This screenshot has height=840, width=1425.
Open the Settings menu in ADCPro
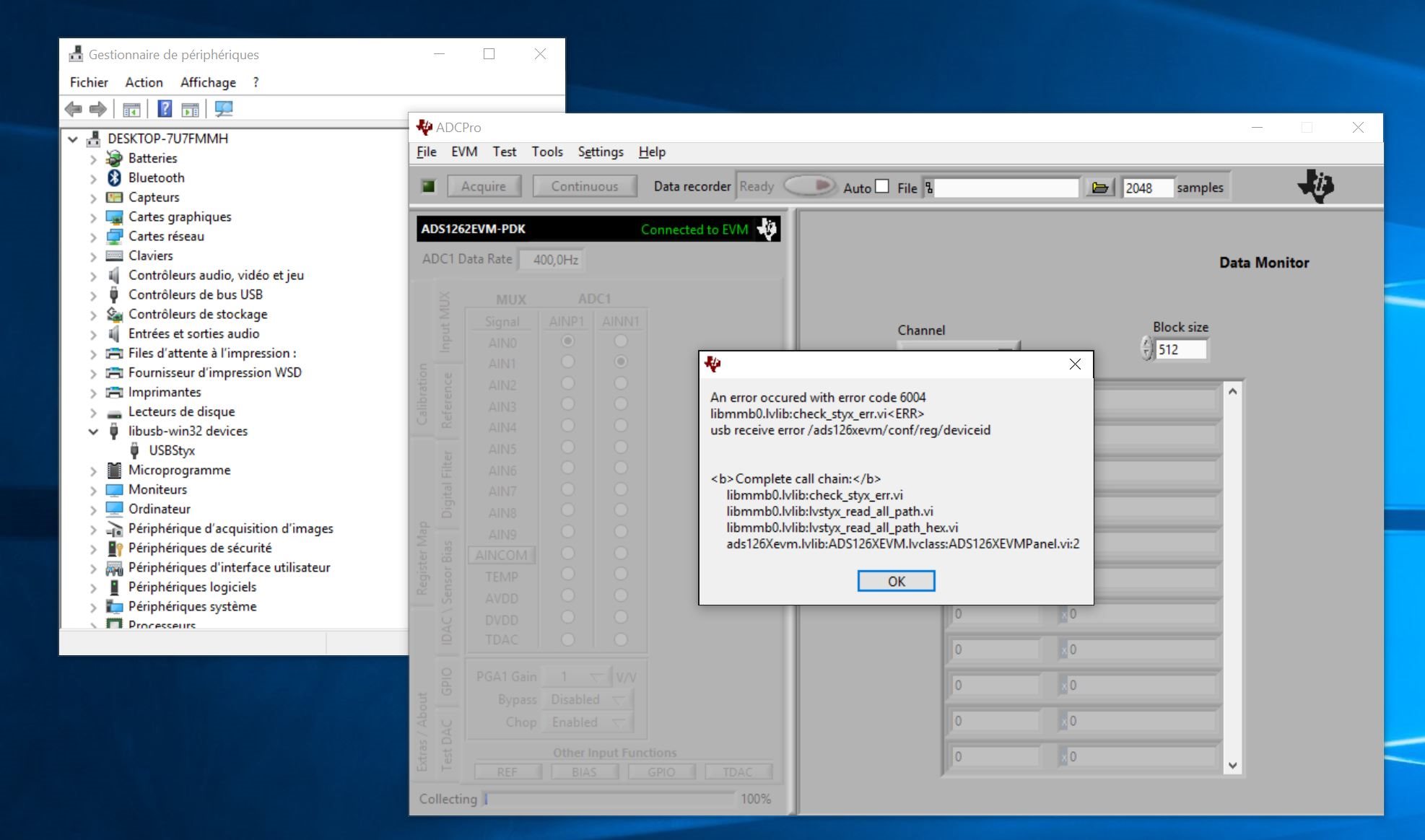click(601, 152)
